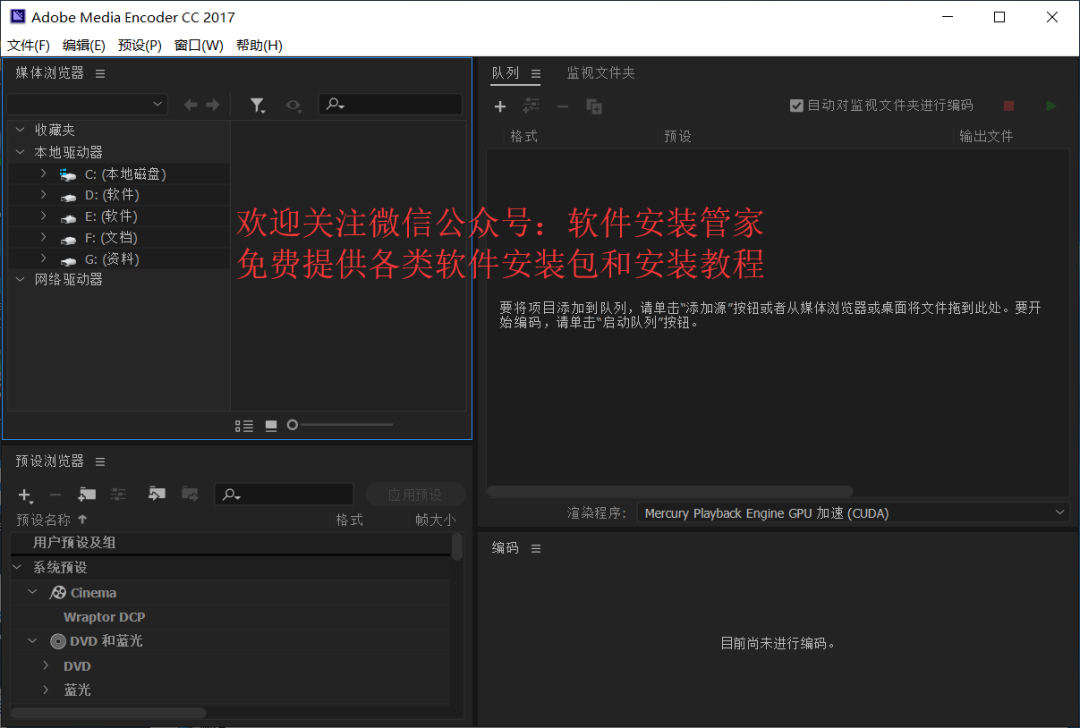Open the 文件(F) menu
The height and width of the screenshot is (728, 1080).
(x=28, y=45)
